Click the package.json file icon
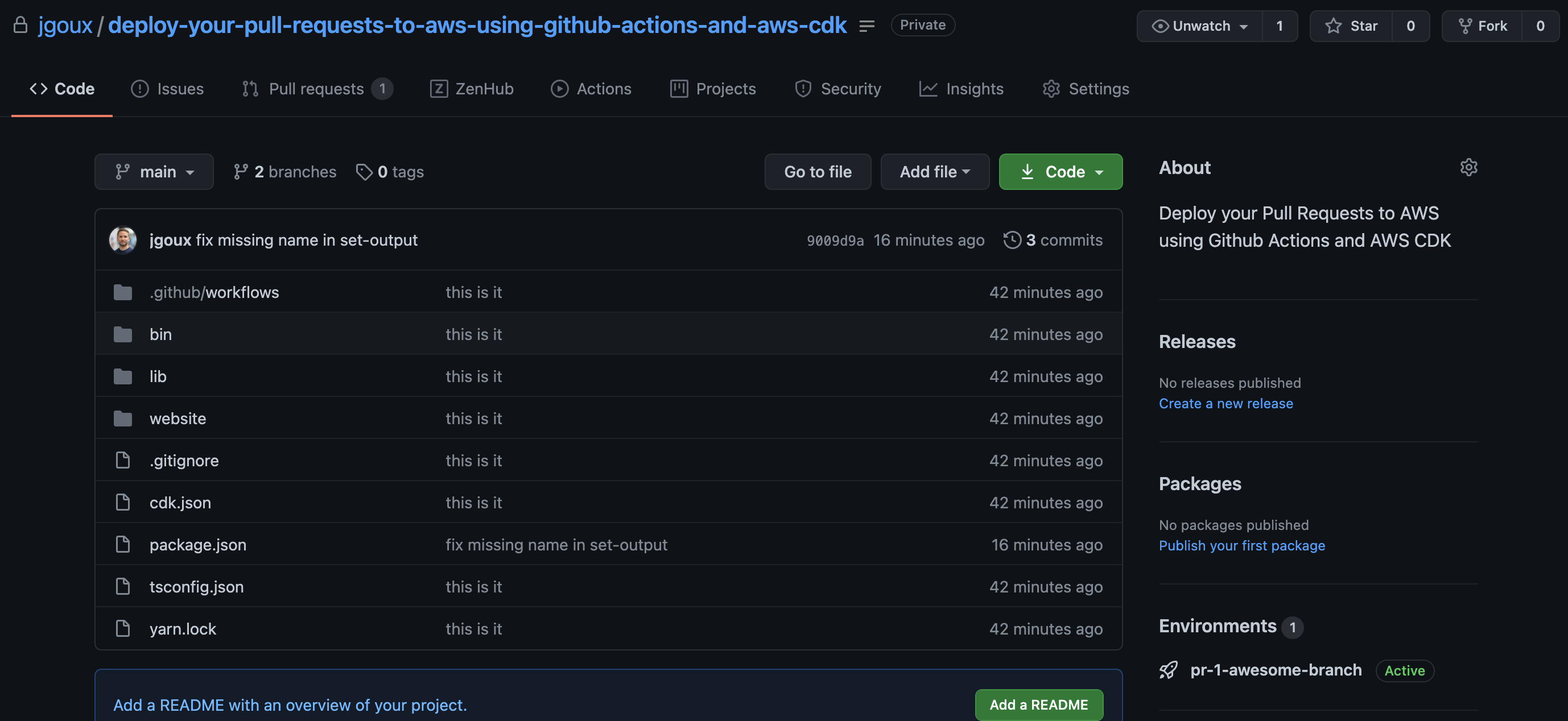Viewport: 1568px width, 721px height. (x=123, y=545)
